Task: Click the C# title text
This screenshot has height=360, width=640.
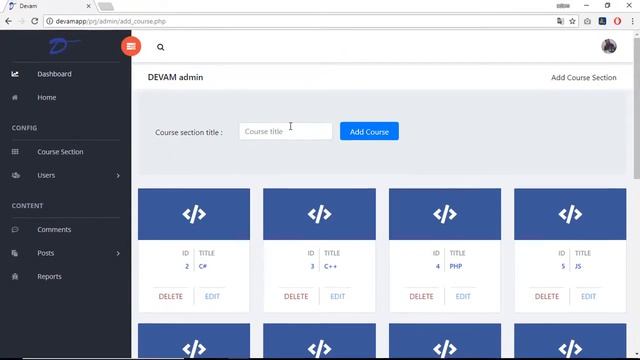Action: (203, 267)
